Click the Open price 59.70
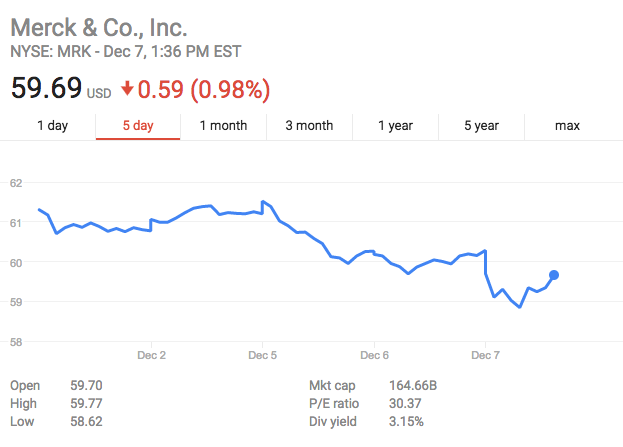The image size is (623, 447). [x=86, y=385]
